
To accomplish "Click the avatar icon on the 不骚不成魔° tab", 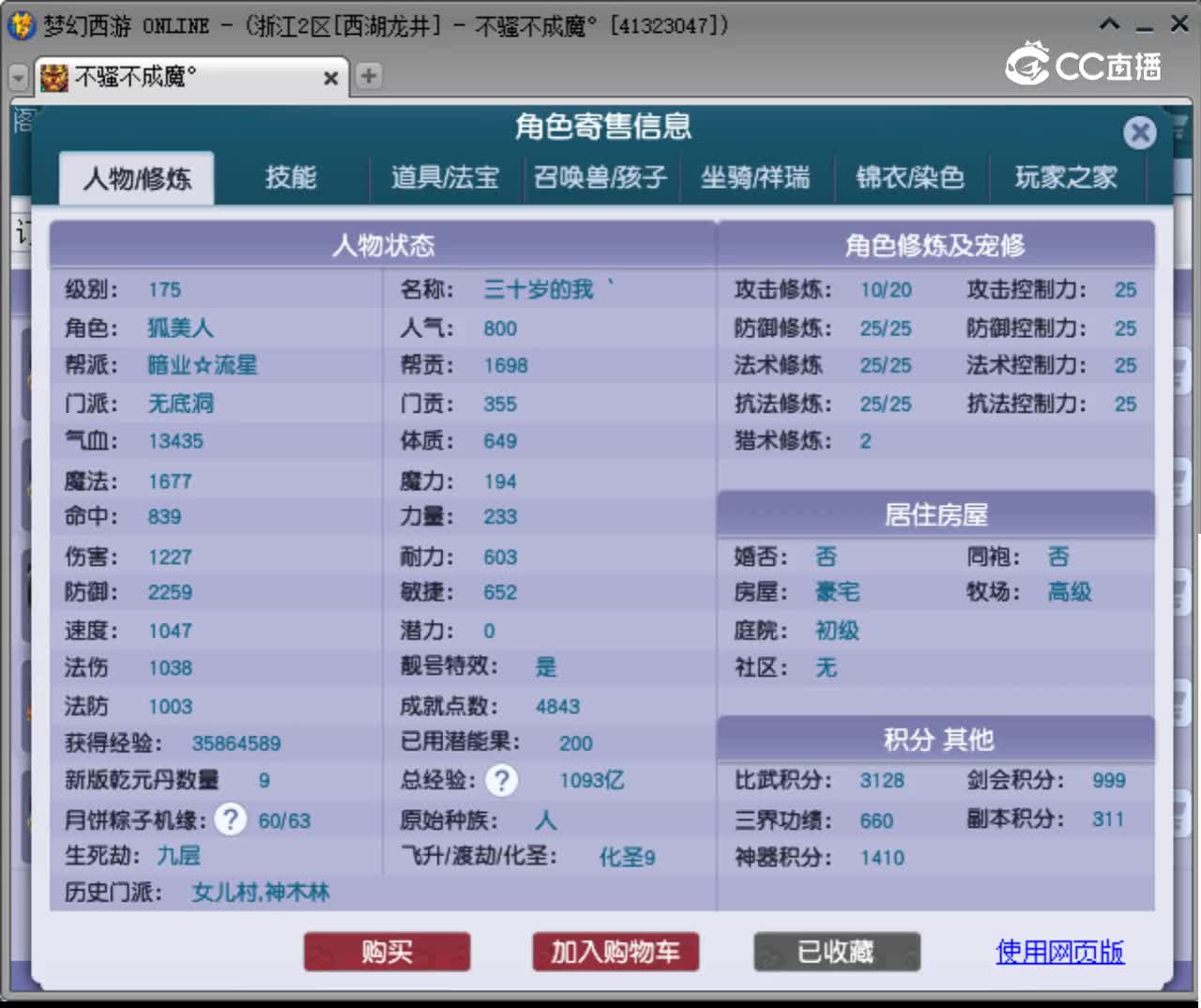I will pos(54,77).
